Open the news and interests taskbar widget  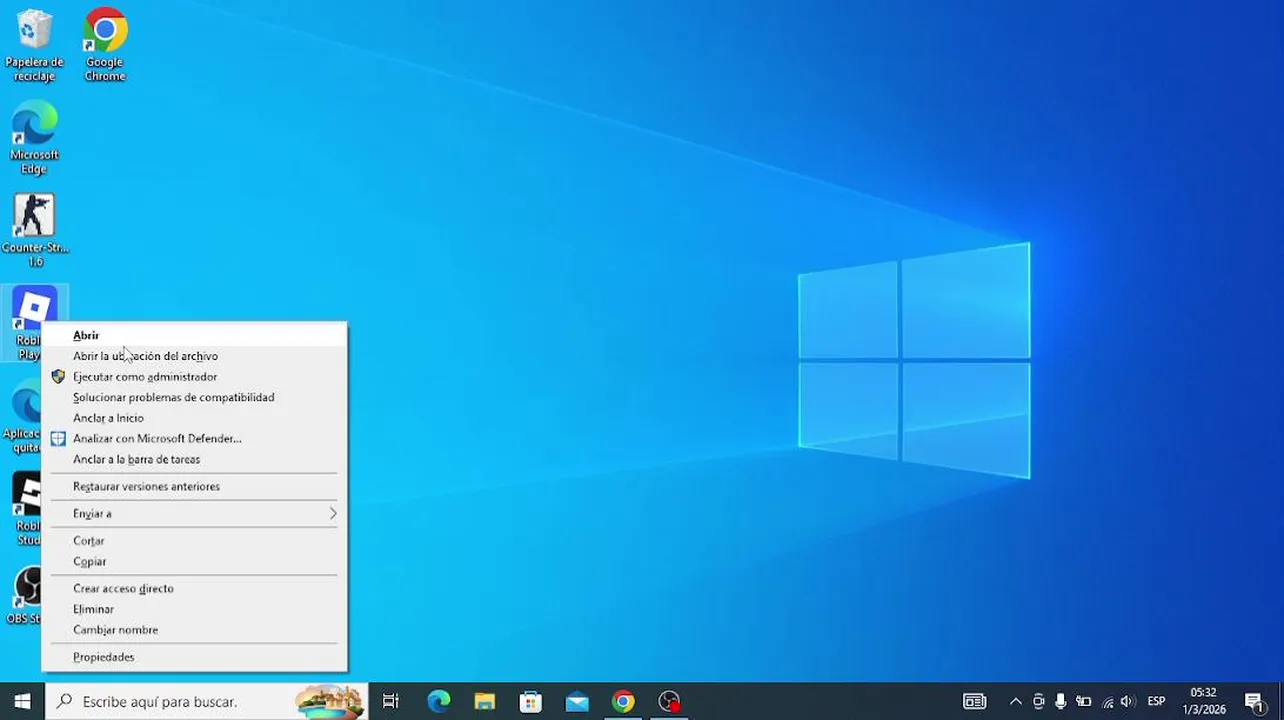click(x=974, y=701)
